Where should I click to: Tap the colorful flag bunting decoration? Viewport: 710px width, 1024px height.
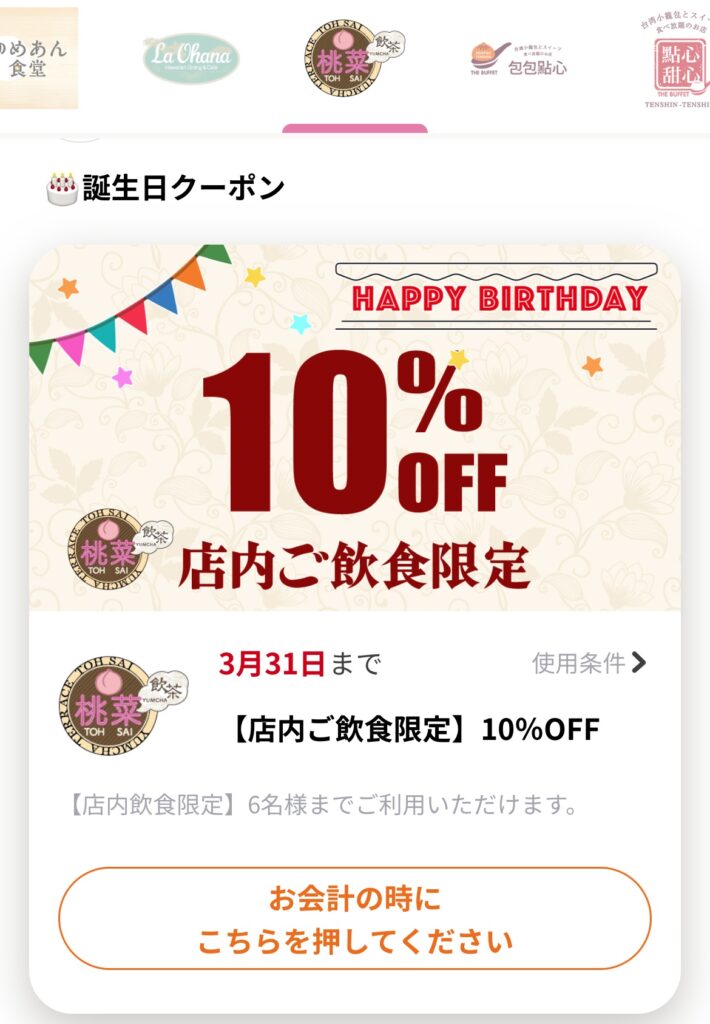pyautogui.click(x=129, y=307)
